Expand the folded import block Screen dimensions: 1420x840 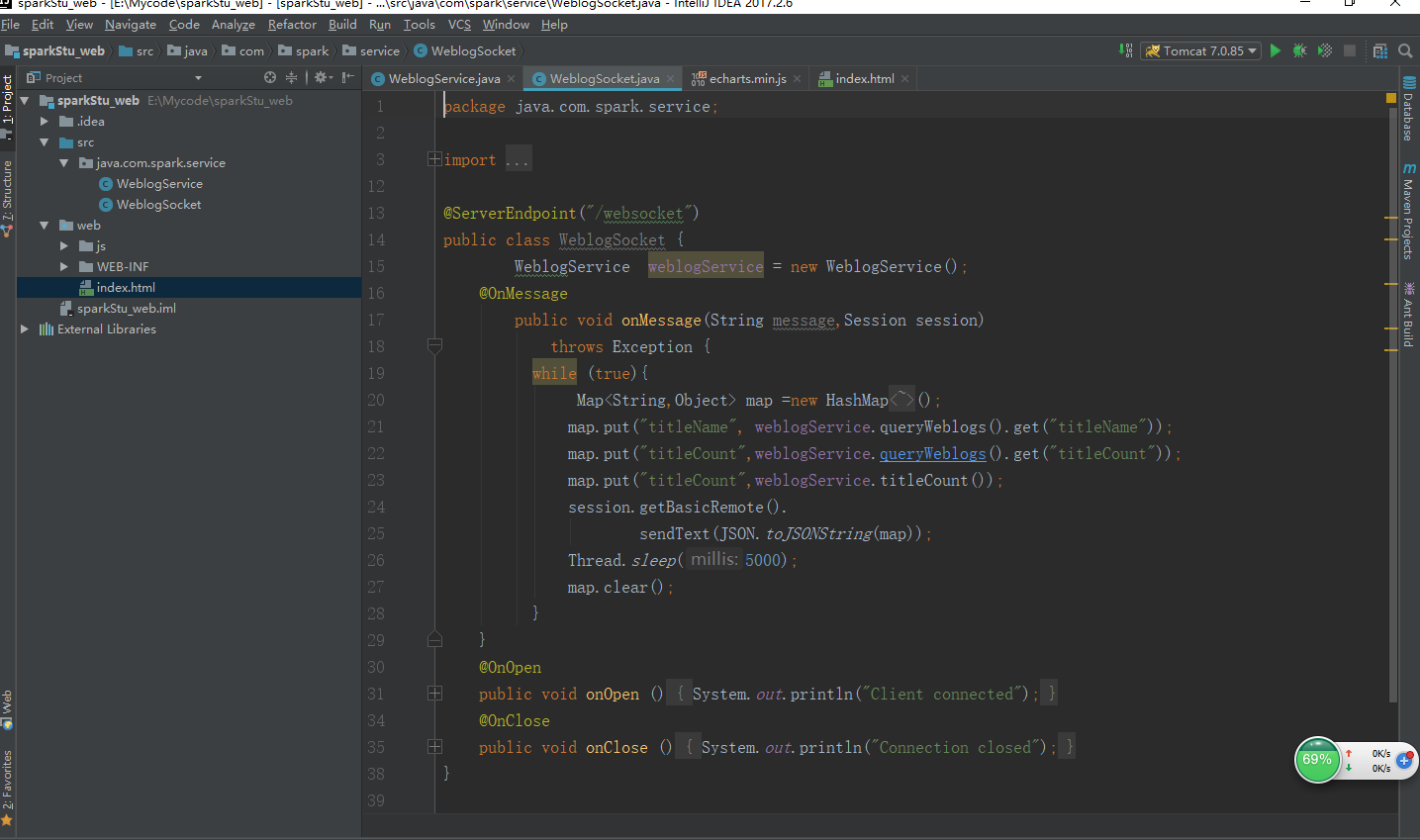click(434, 159)
